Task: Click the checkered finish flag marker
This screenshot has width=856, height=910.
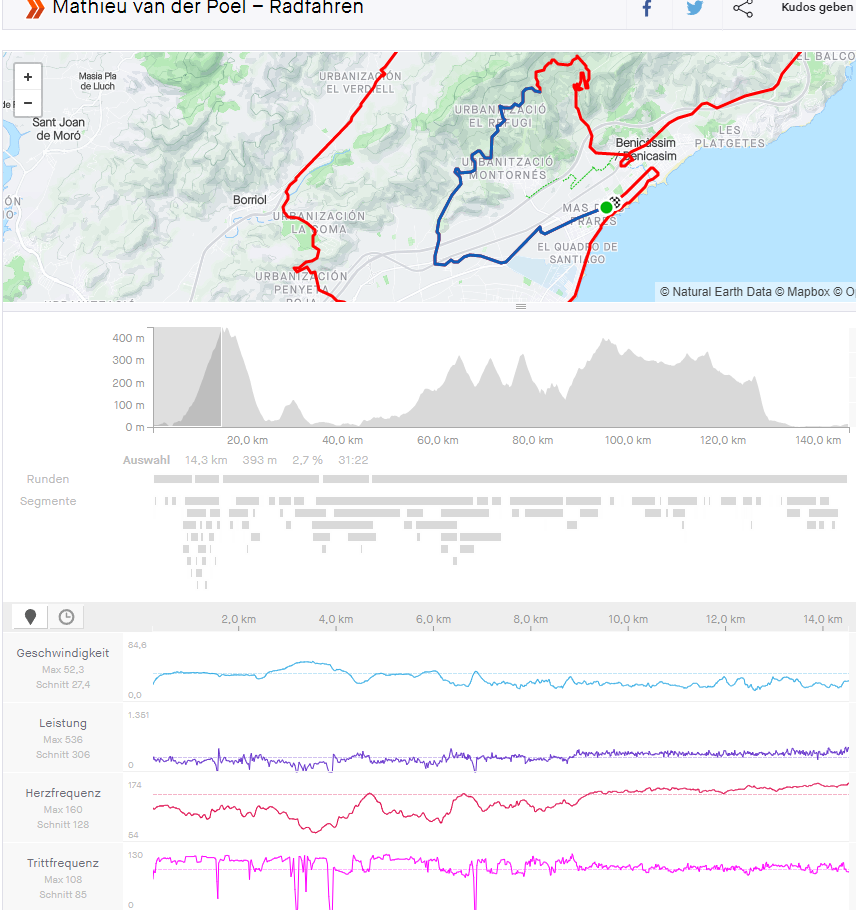Action: click(617, 201)
